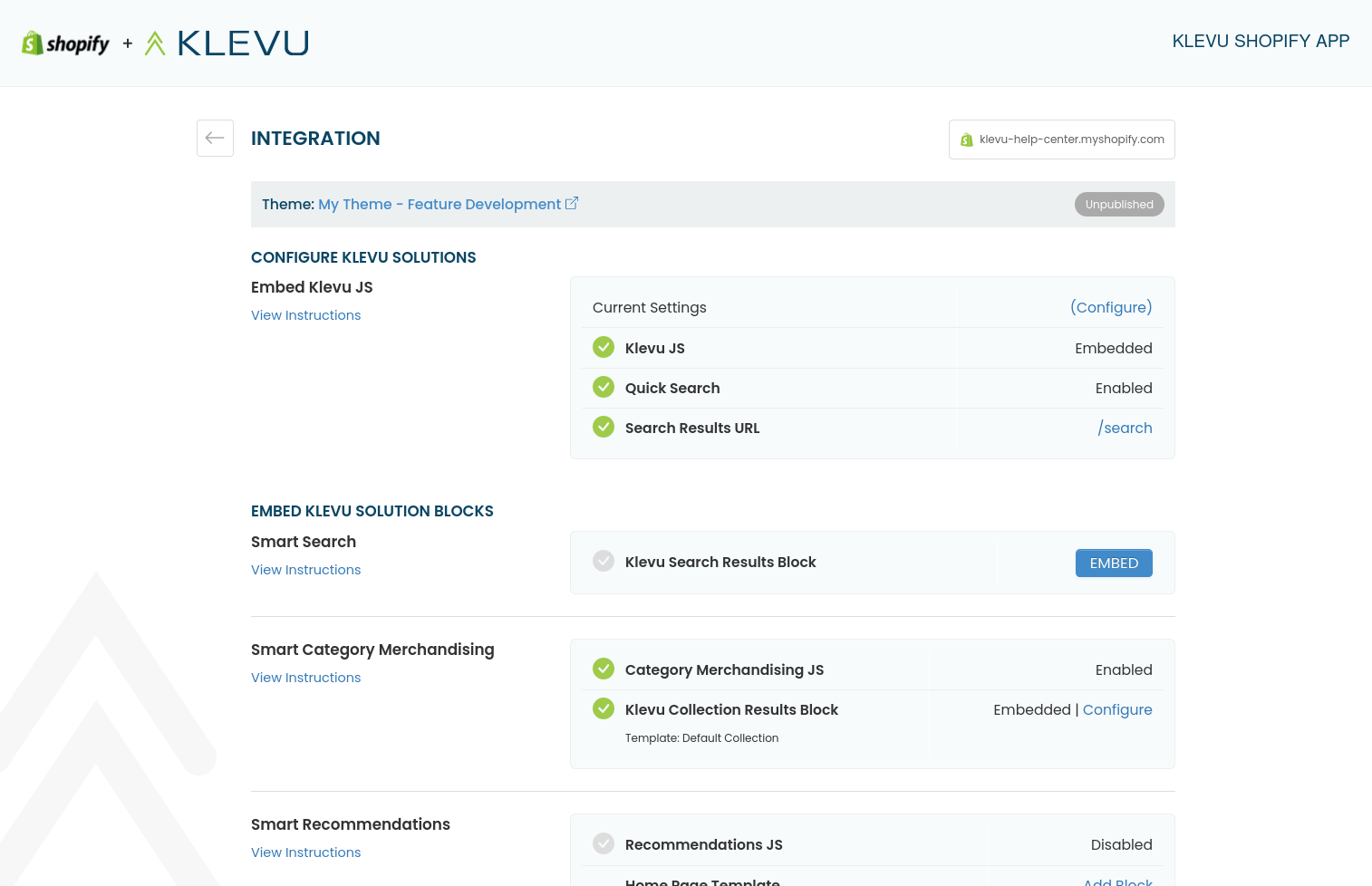1372x886 pixels.
Task: Open theme via external link icon
Action: tap(572, 204)
